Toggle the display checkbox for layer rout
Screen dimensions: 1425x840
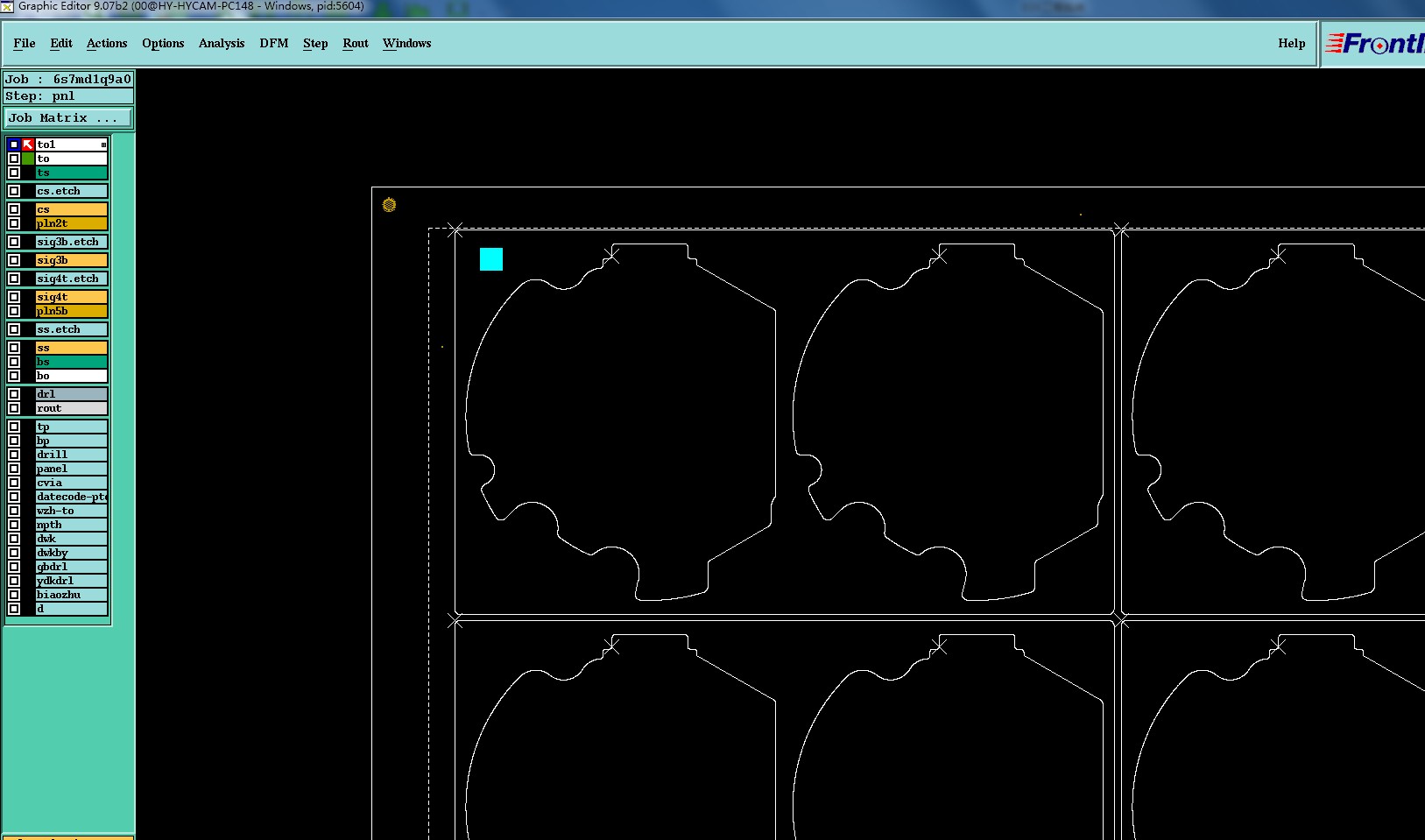(14, 408)
